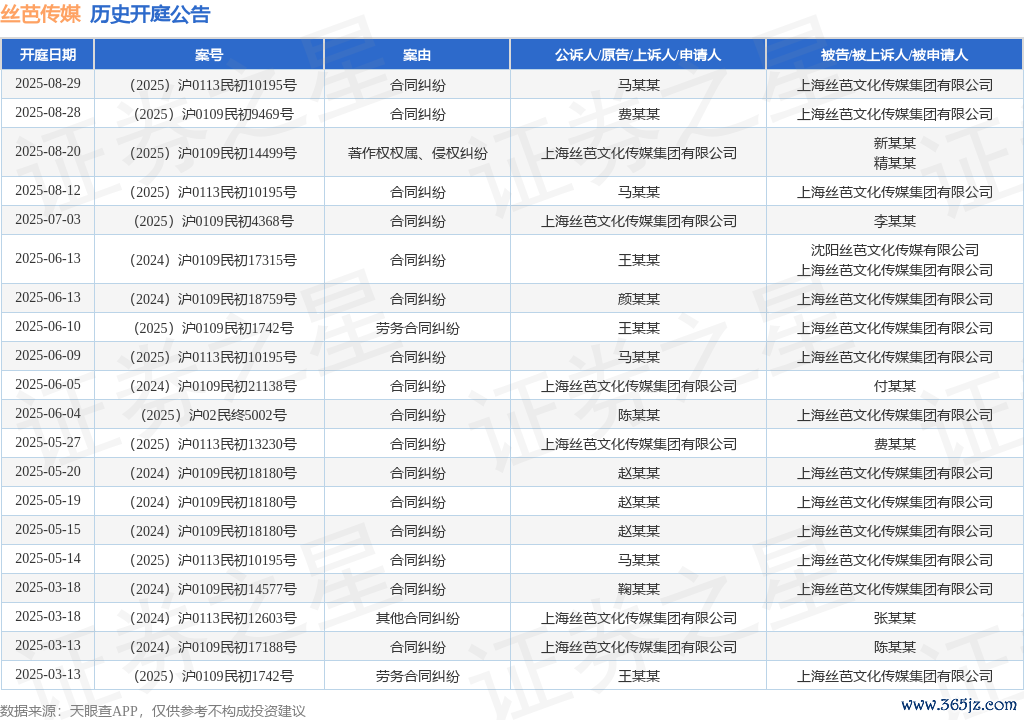This screenshot has width=1024, height=720.
Task: Open case number （2025）沪0109民初9469号
Action: (209, 114)
